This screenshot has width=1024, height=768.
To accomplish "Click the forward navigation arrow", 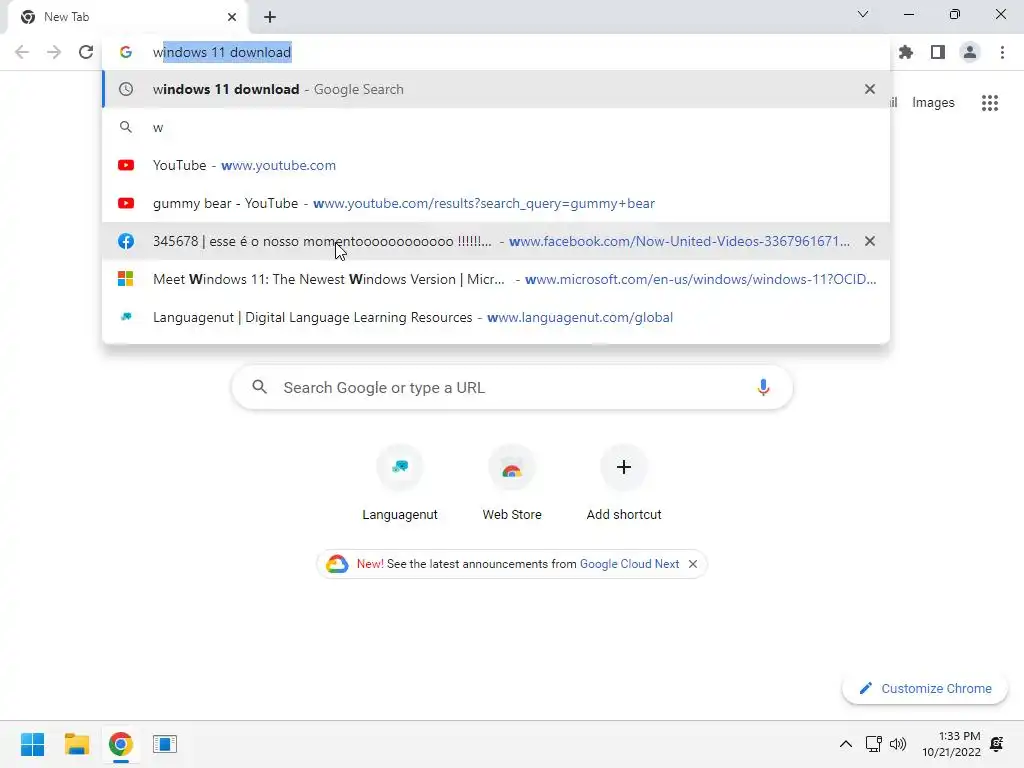I will click(54, 52).
